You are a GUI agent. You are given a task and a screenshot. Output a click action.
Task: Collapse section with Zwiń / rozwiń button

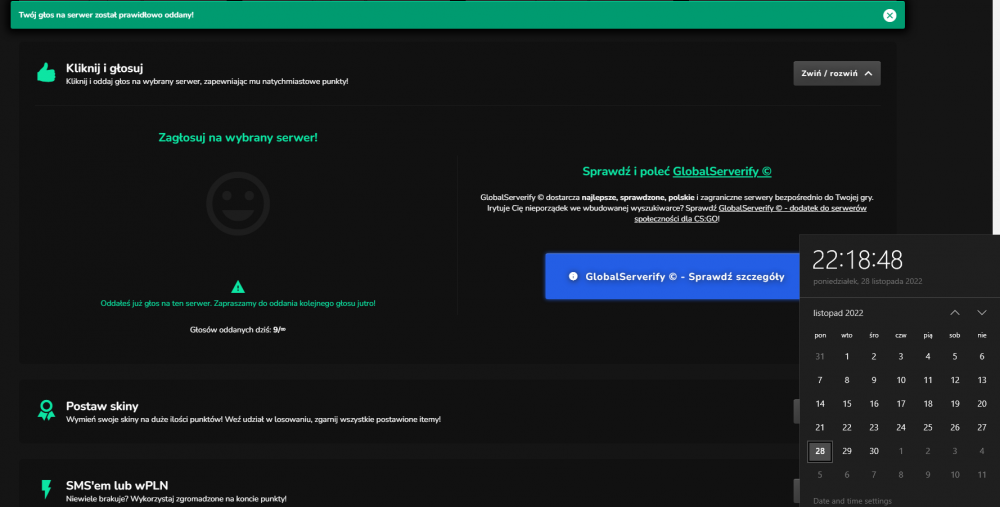[837, 73]
